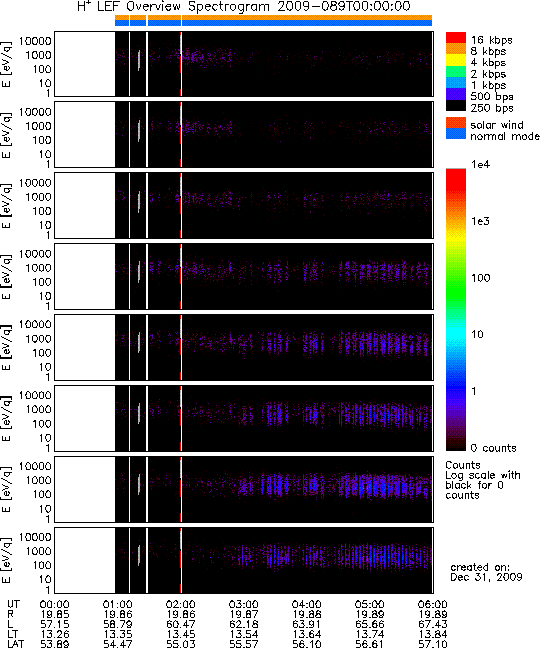Click the '1 kbps' legend label
The height and width of the screenshot is (648, 540).
coord(488,85)
